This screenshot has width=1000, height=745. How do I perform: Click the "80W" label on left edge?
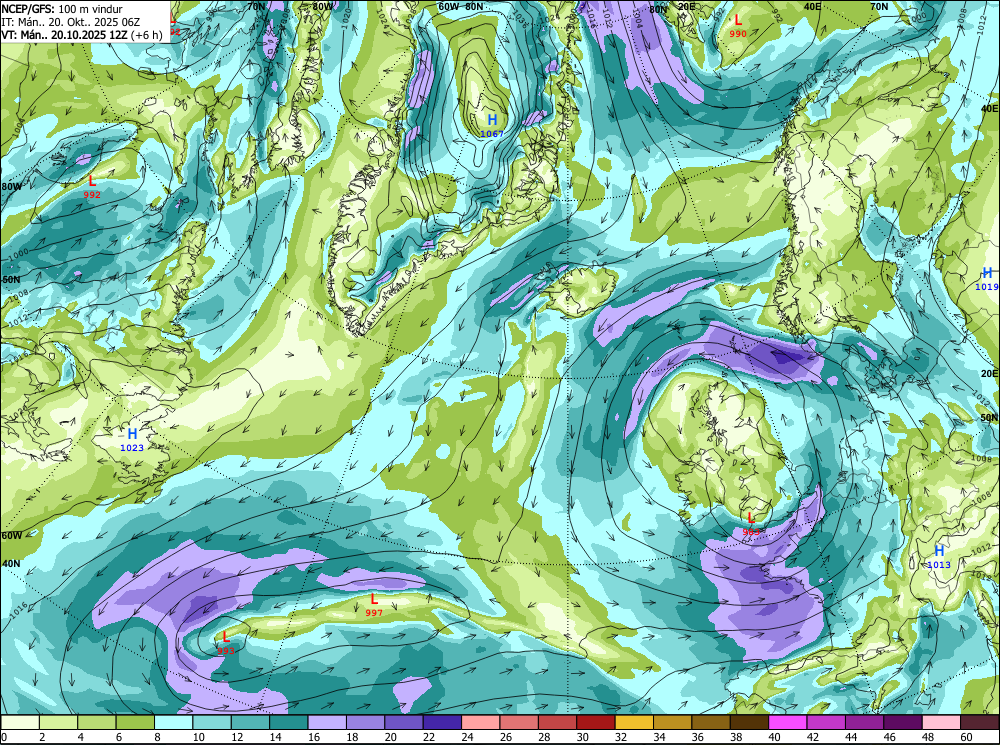11,186
